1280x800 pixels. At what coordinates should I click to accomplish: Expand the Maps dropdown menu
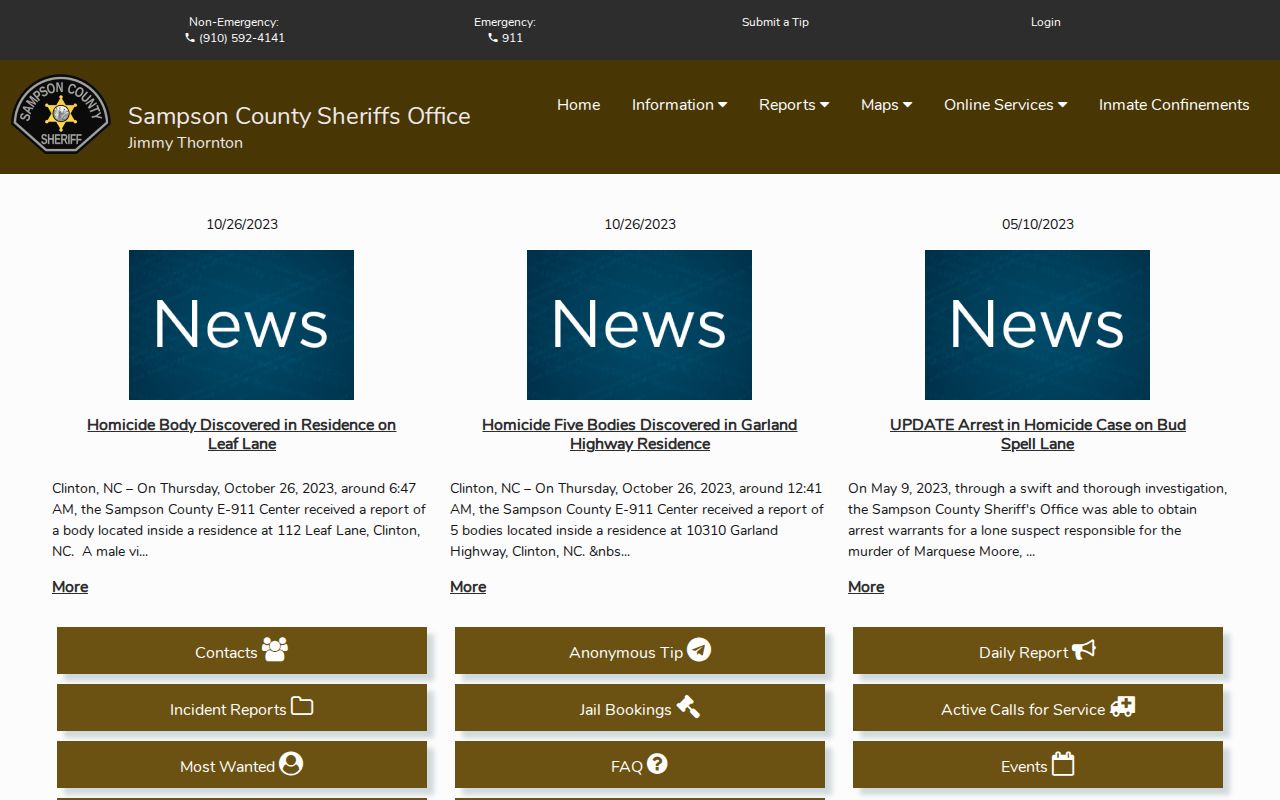[x=886, y=105]
